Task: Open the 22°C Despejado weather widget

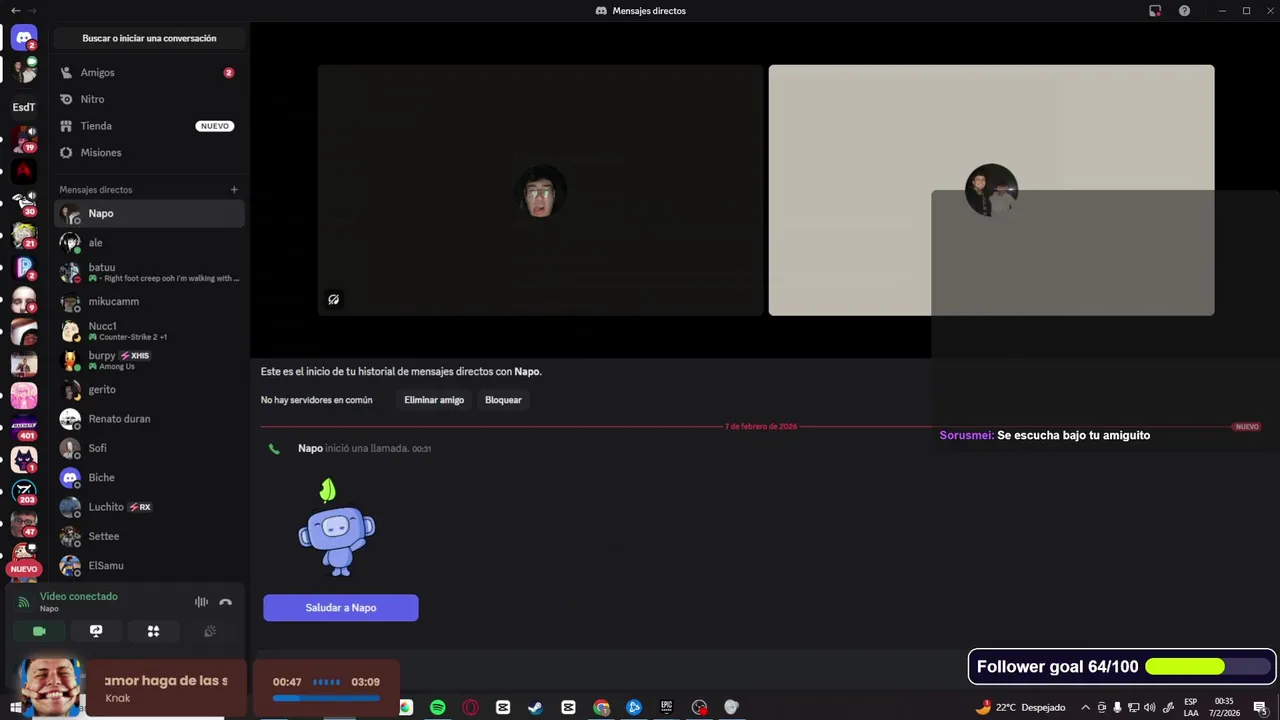Action: [1020, 707]
